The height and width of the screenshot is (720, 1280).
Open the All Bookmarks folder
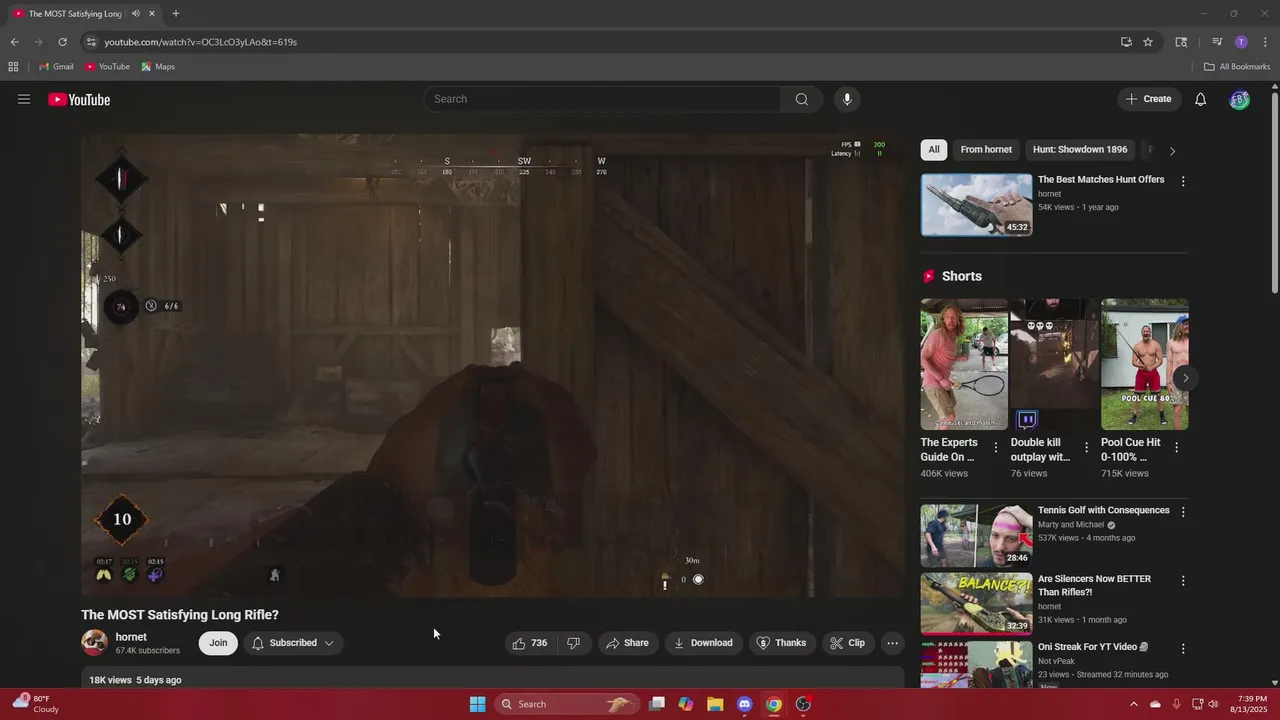(x=1237, y=67)
